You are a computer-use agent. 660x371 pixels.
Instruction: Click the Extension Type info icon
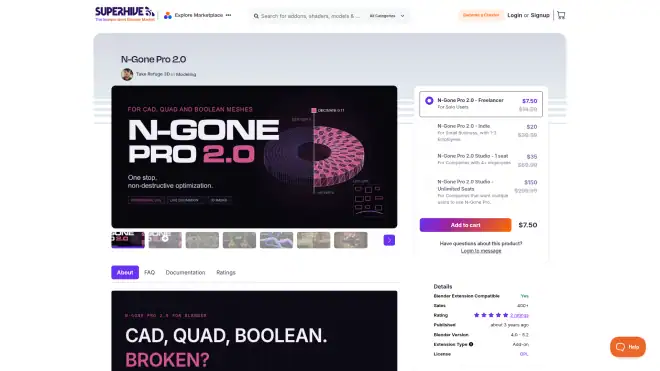point(471,344)
